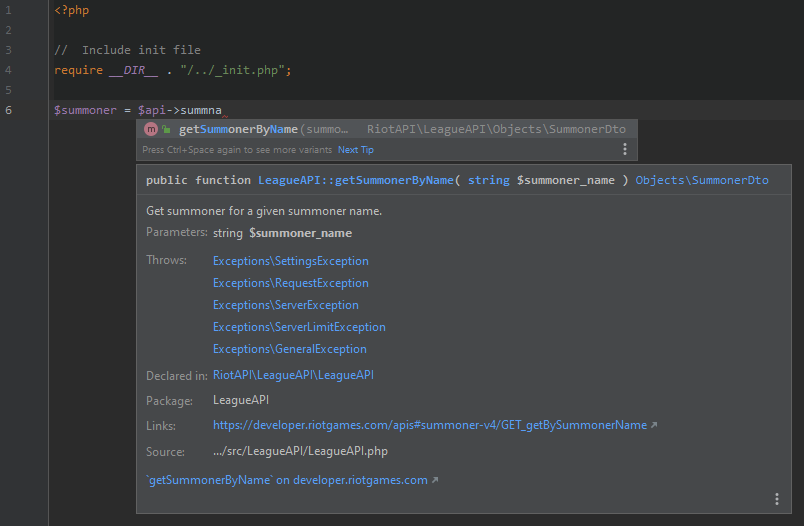This screenshot has width=804, height=526.
Task: Place cursor in $summoner variable on line 6
Action: click(85, 110)
